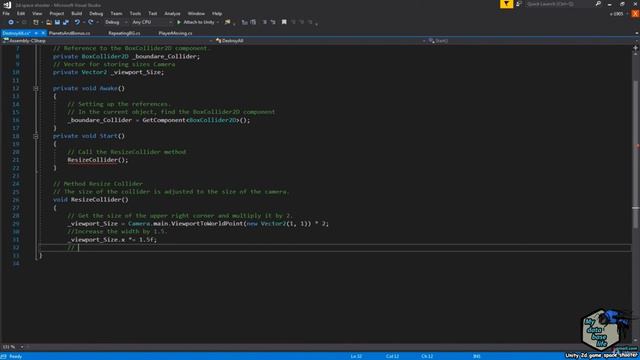Switch to the PlayerMoving.cs tab

[x=175, y=33]
